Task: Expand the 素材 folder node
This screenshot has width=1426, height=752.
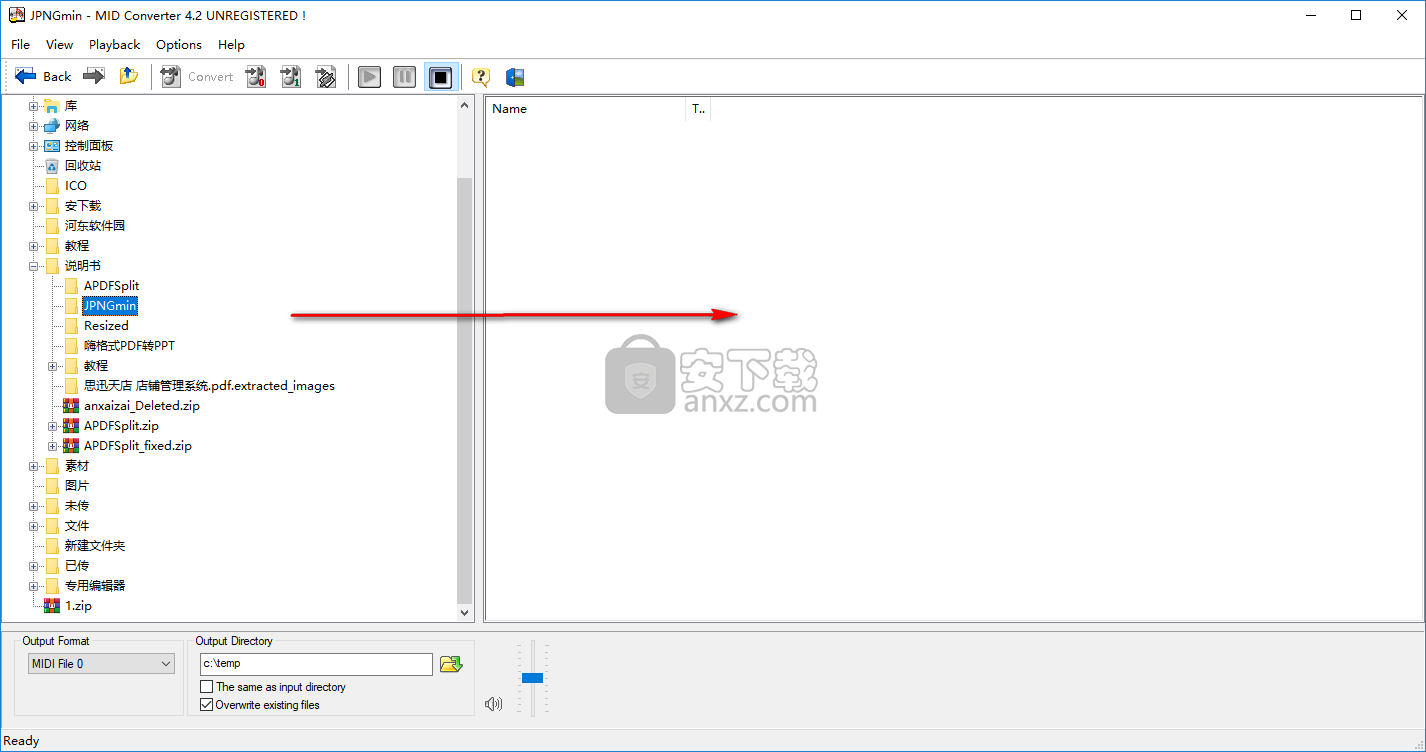Action: [x=34, y=466]
